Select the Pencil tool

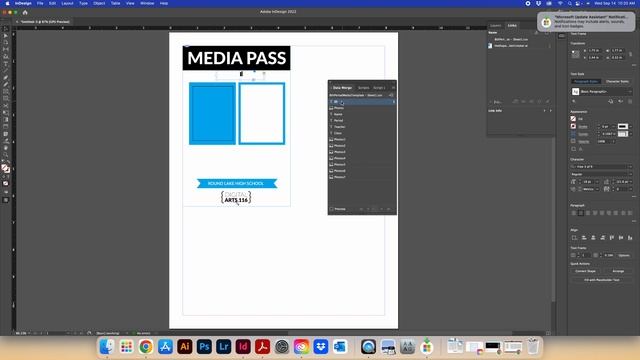(x=6, y=84)
